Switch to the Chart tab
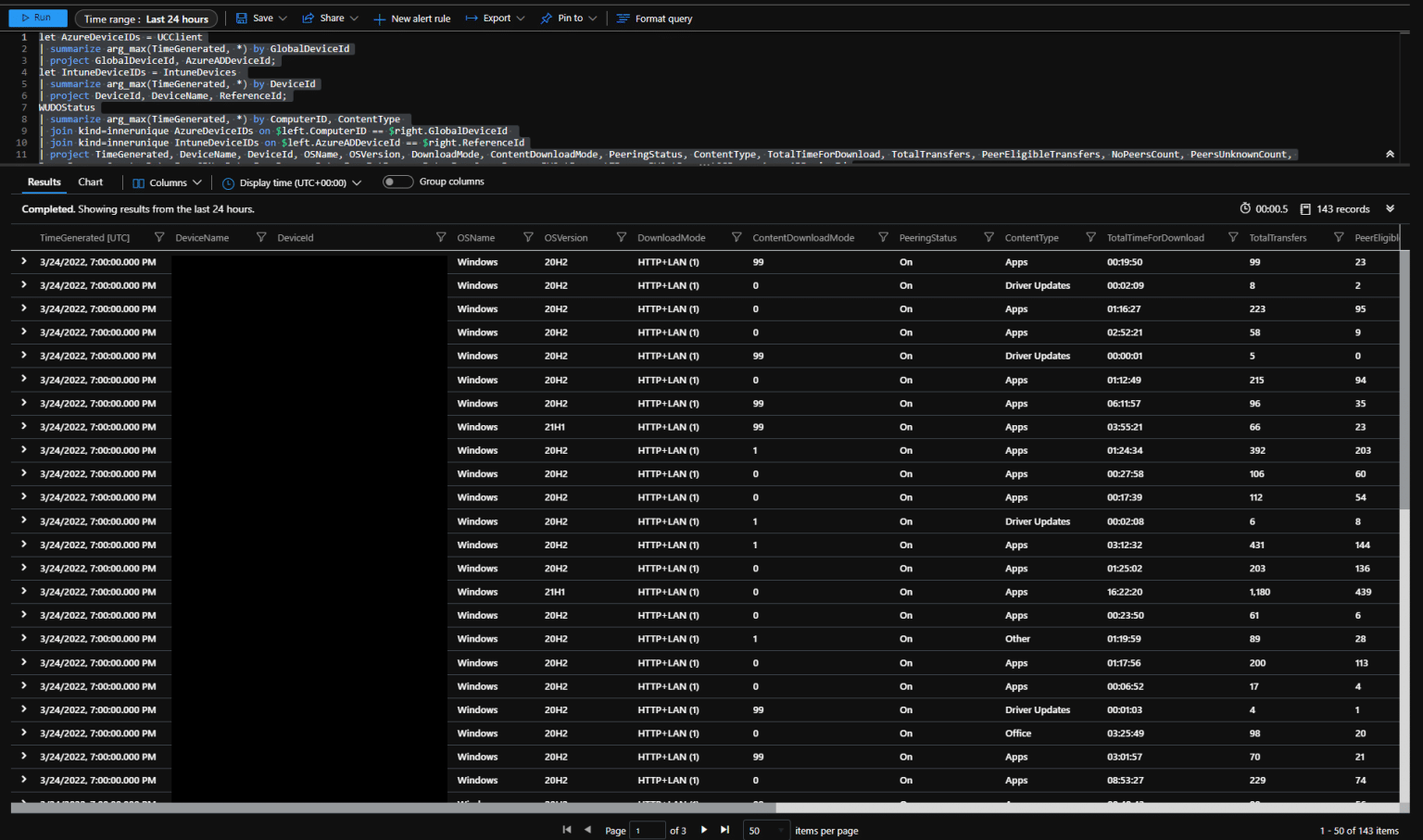 pos(91,182)
